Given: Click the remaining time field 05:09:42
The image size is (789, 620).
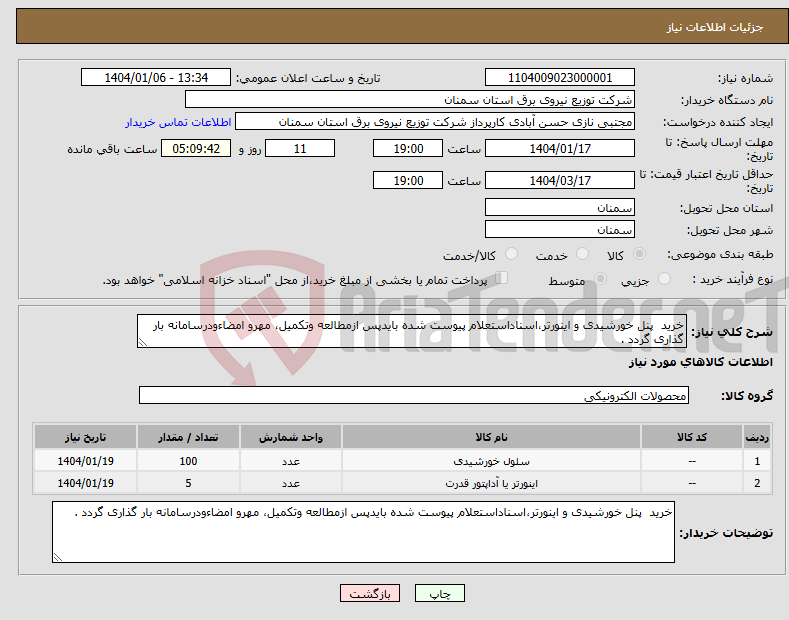Looking at the screenshot, I should (196, 149).
